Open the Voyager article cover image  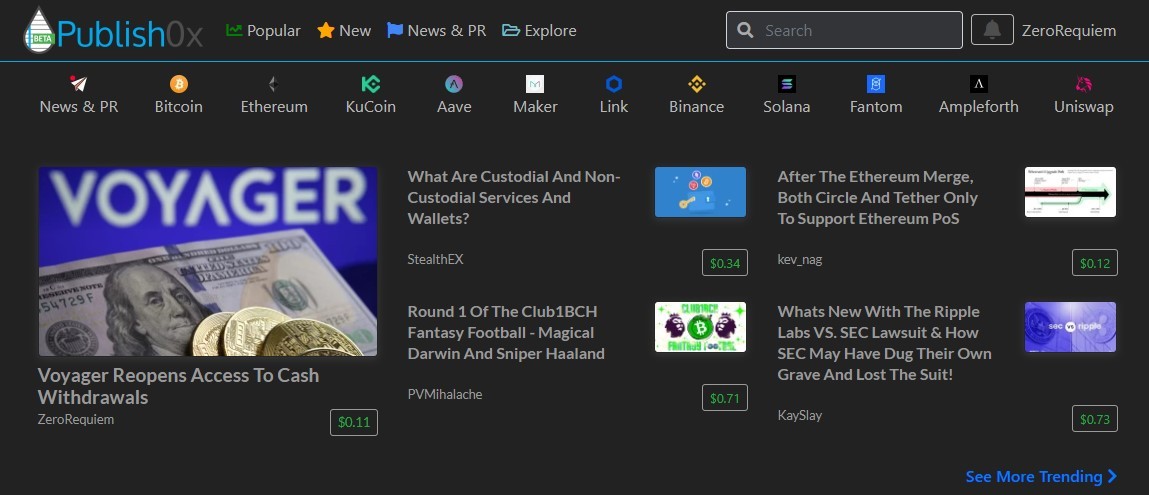click(208, 261)
